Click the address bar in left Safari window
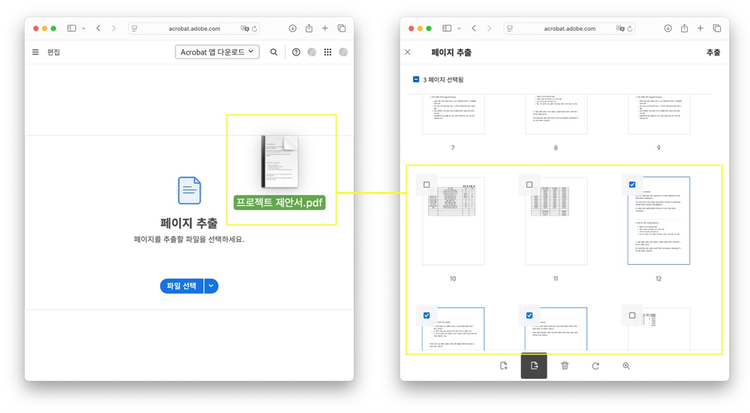The width and height of the screenshot is (750, 413). [194, 29]
